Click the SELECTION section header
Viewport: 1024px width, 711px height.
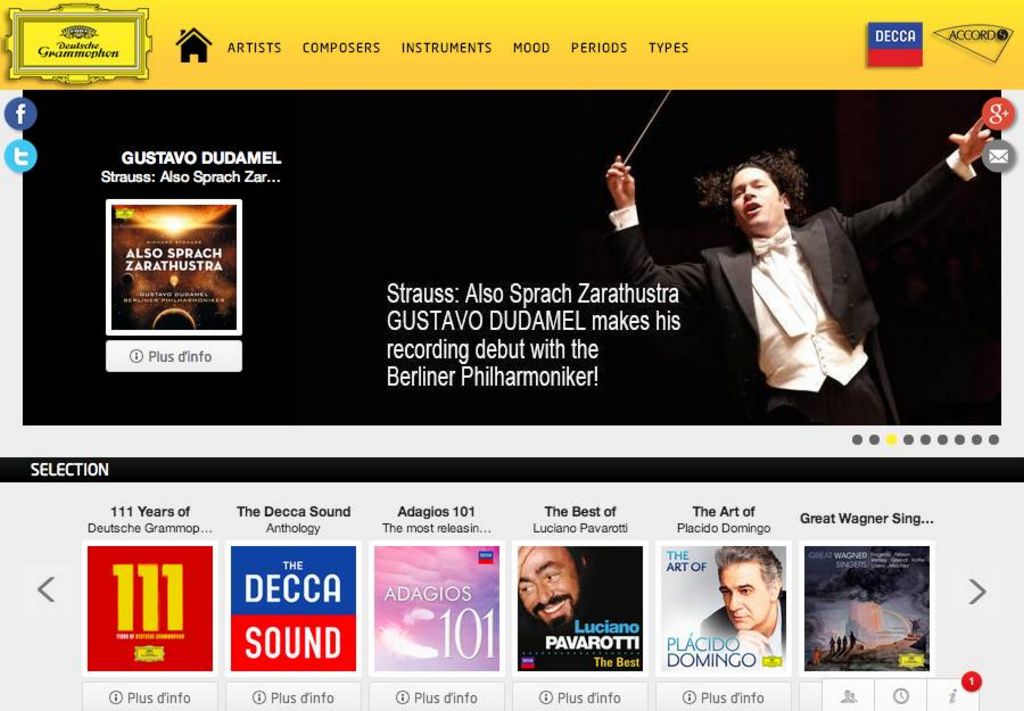coord(69,469)
